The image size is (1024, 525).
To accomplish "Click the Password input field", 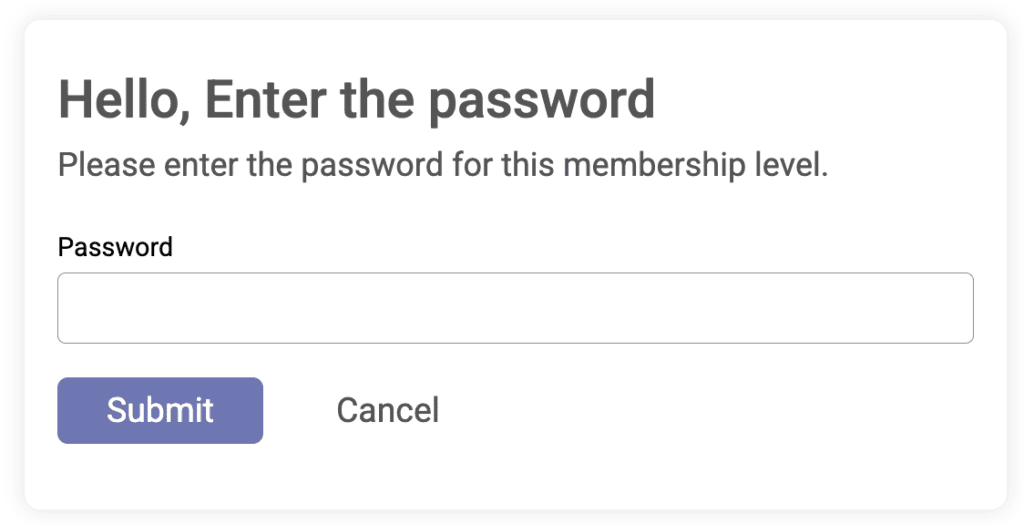I will 515,308.
